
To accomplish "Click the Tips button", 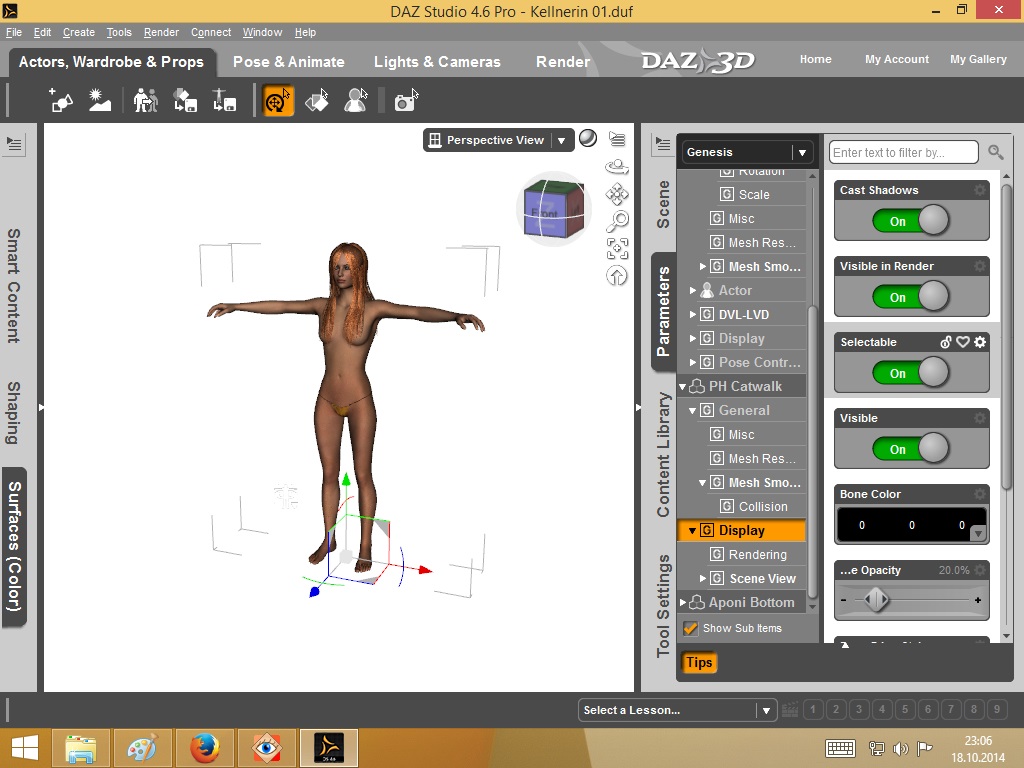I will tap(699, 662).
